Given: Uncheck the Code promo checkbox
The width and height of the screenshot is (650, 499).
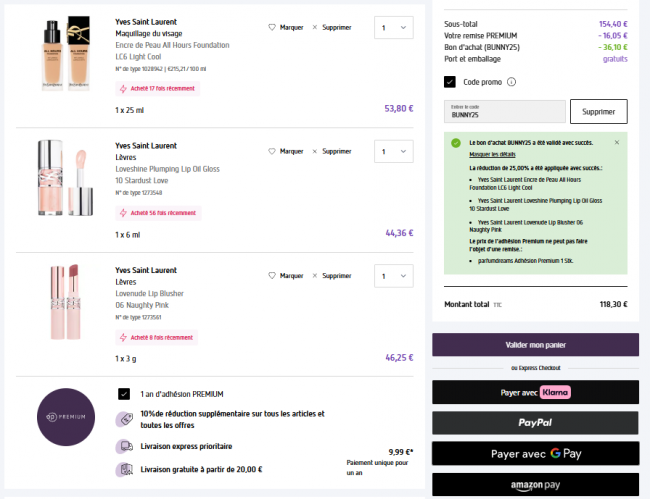Looking at the screenshot, I should tap(450, 82).
